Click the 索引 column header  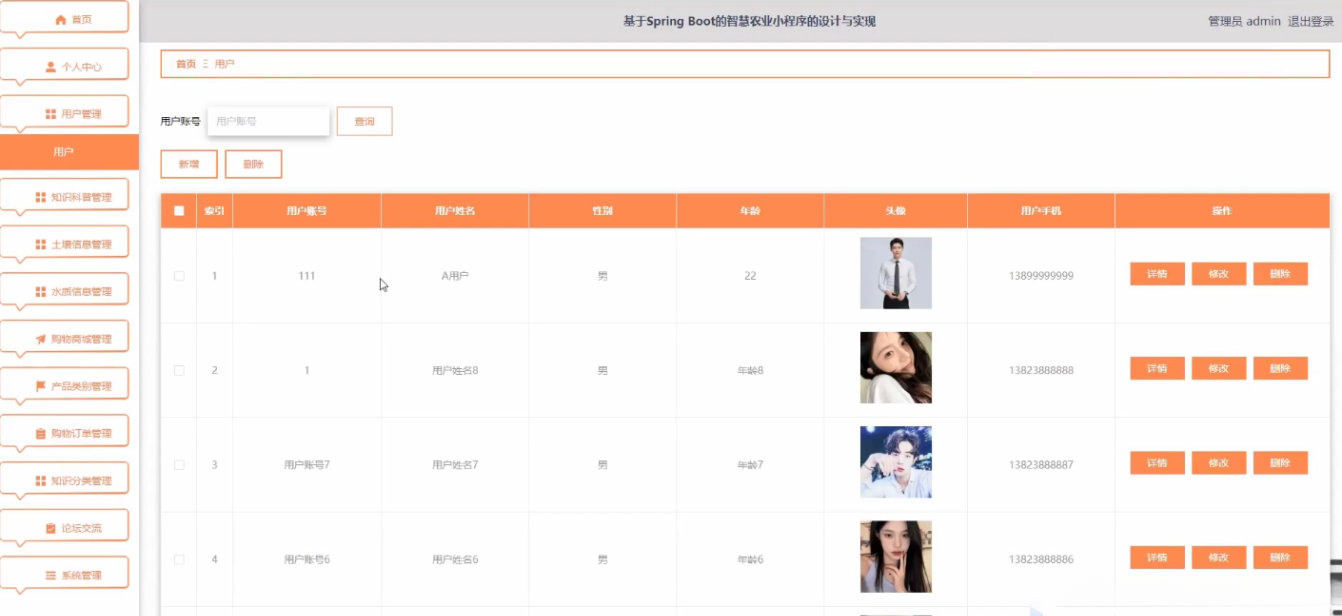click(x=214, y=211)
